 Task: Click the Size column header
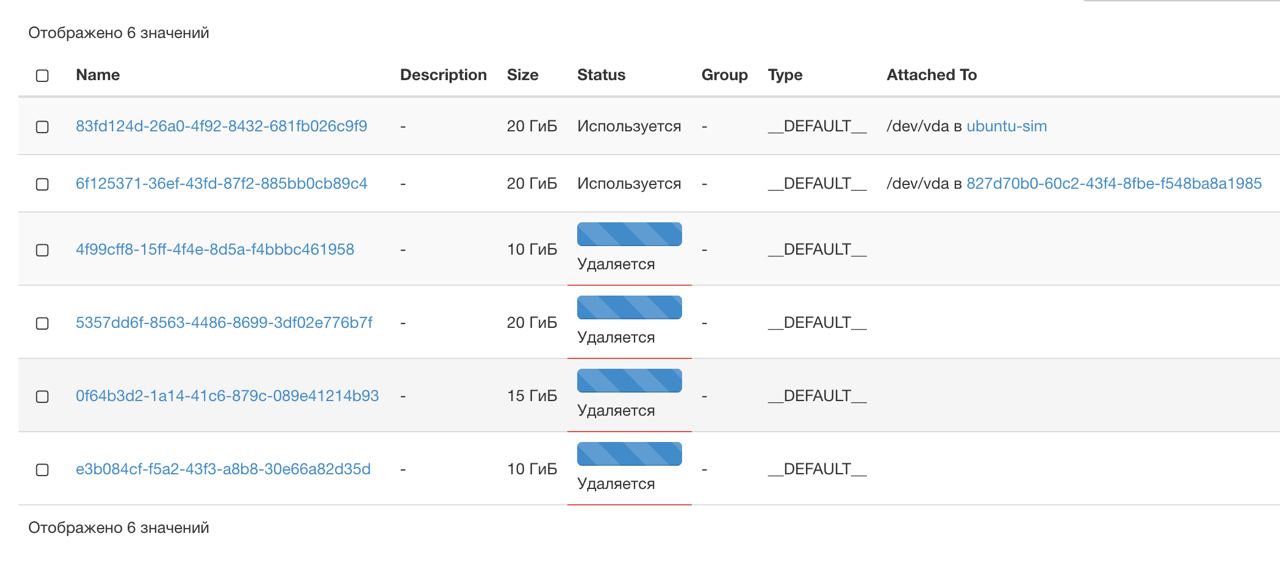click(x=522, y=75)
